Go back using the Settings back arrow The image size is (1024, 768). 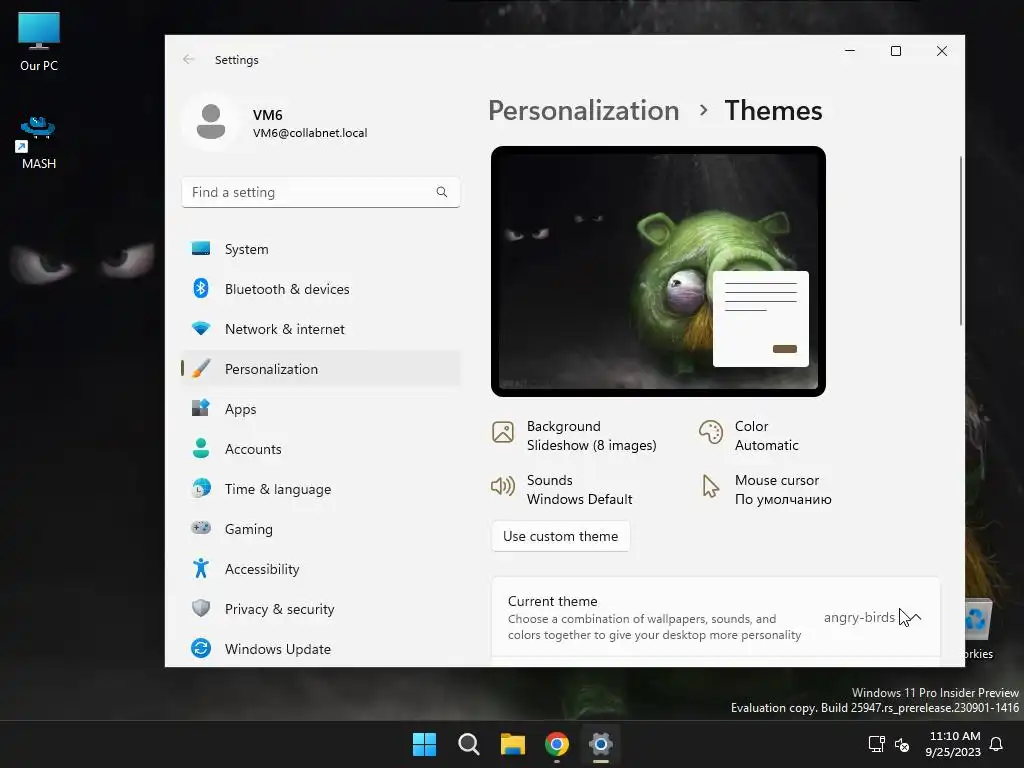point(189,59)
